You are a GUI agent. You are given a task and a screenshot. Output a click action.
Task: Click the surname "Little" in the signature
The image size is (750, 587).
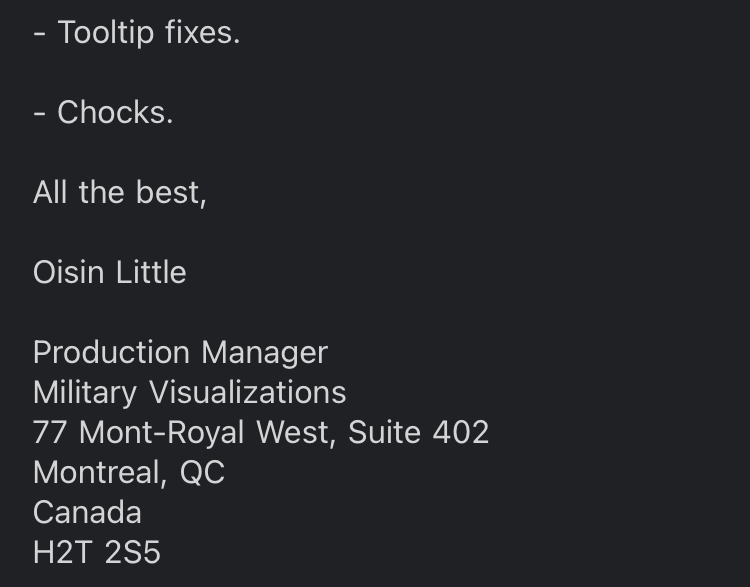(x=151, y=273)
